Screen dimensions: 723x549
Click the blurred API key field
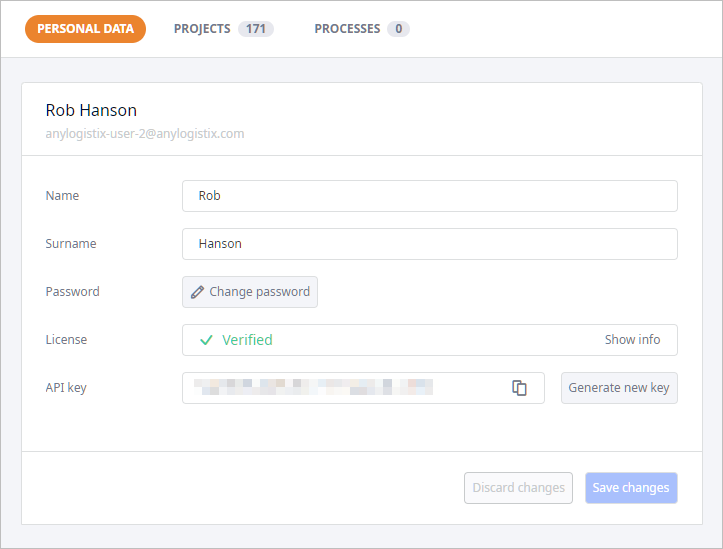tap(363, 388)
